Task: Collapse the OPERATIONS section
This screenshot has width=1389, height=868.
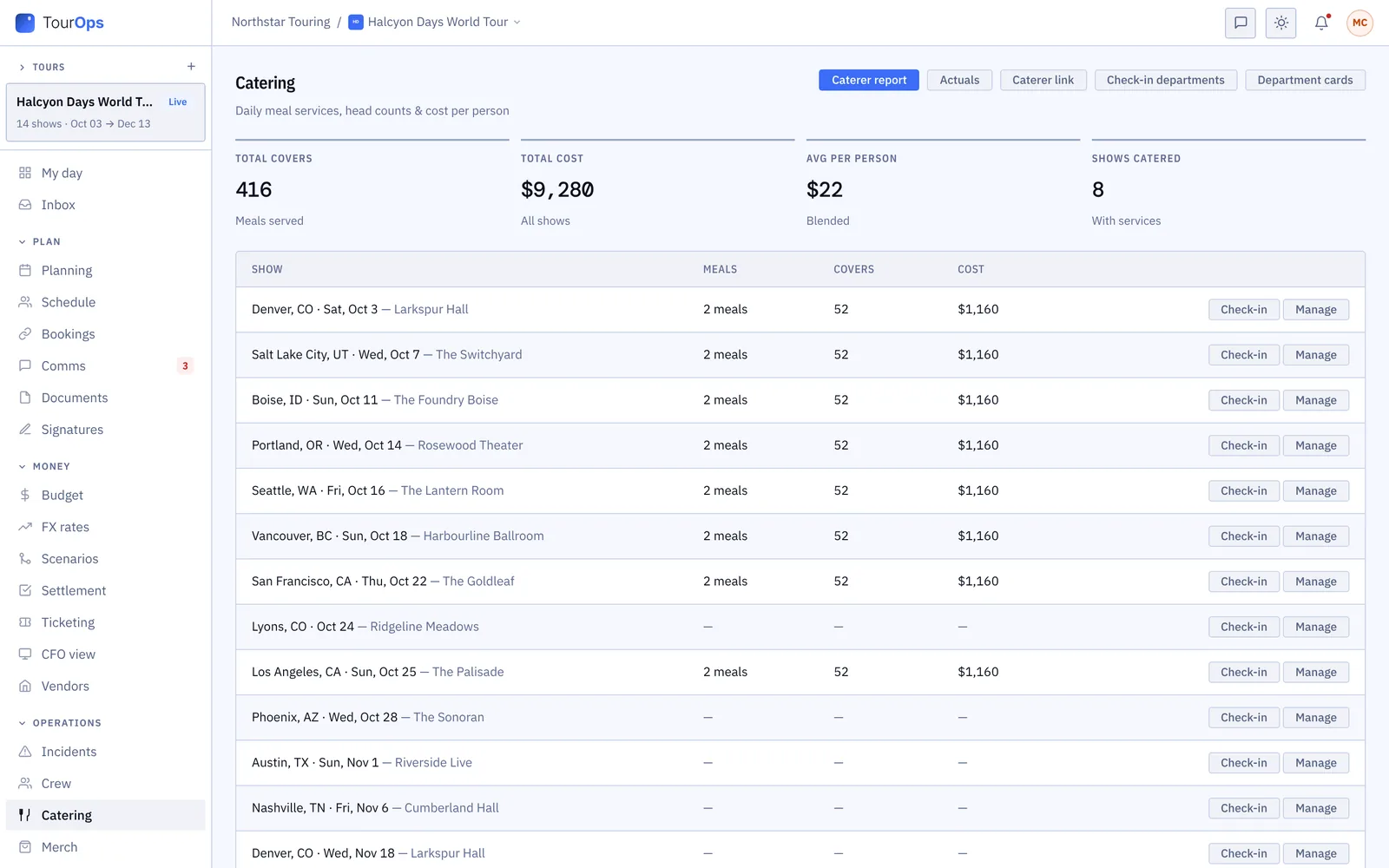Action: [59, 722]
